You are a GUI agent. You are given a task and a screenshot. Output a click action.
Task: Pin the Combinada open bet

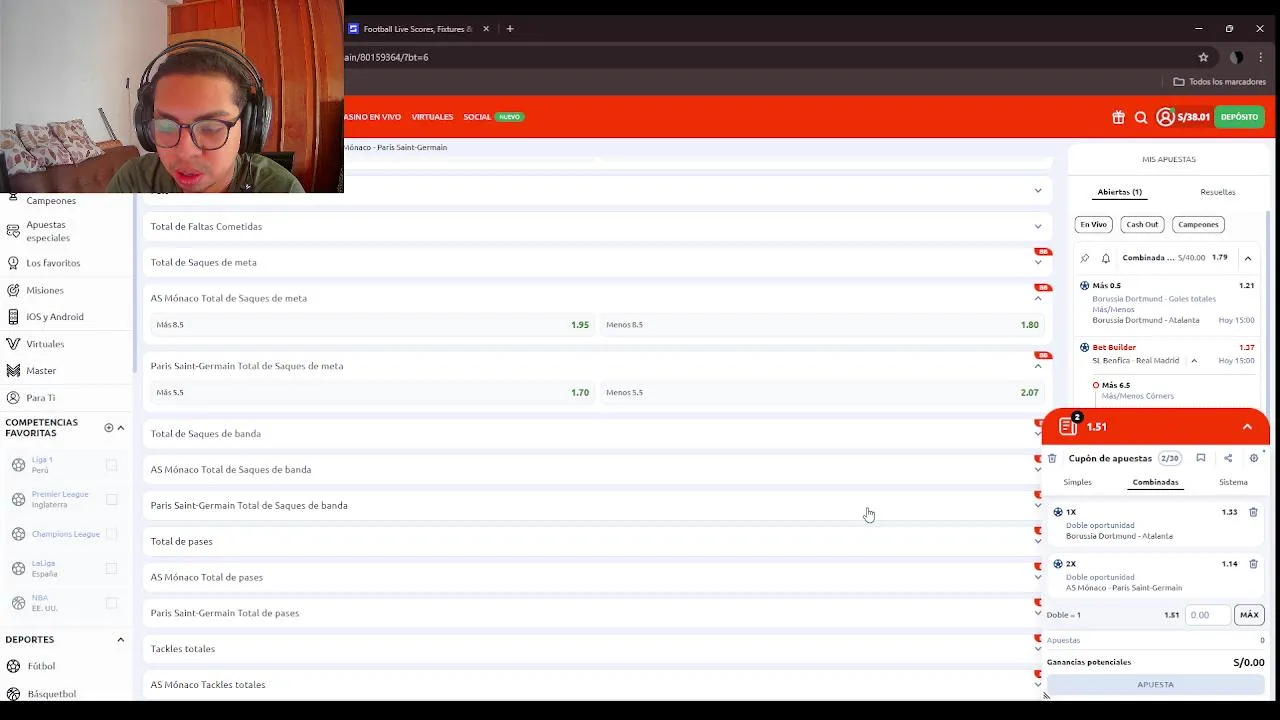pos(1085,258)
